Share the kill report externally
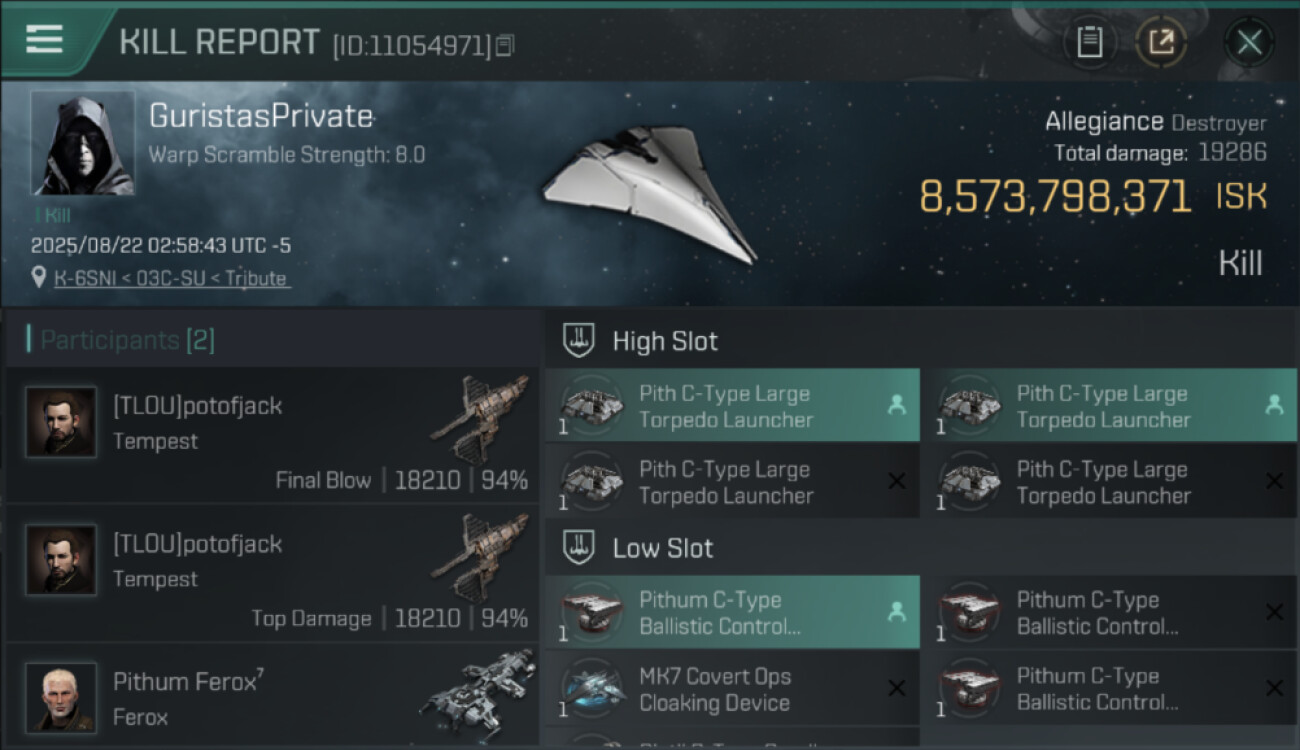 click(1161, 42)
